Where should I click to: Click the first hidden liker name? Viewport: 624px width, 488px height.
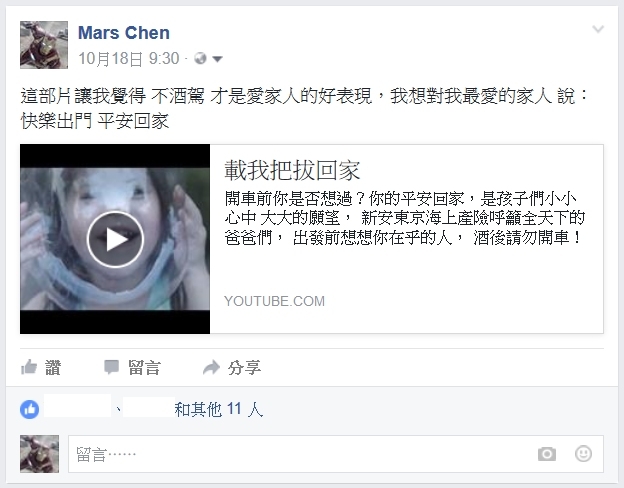pyautogui.click(x=77, y=406)
